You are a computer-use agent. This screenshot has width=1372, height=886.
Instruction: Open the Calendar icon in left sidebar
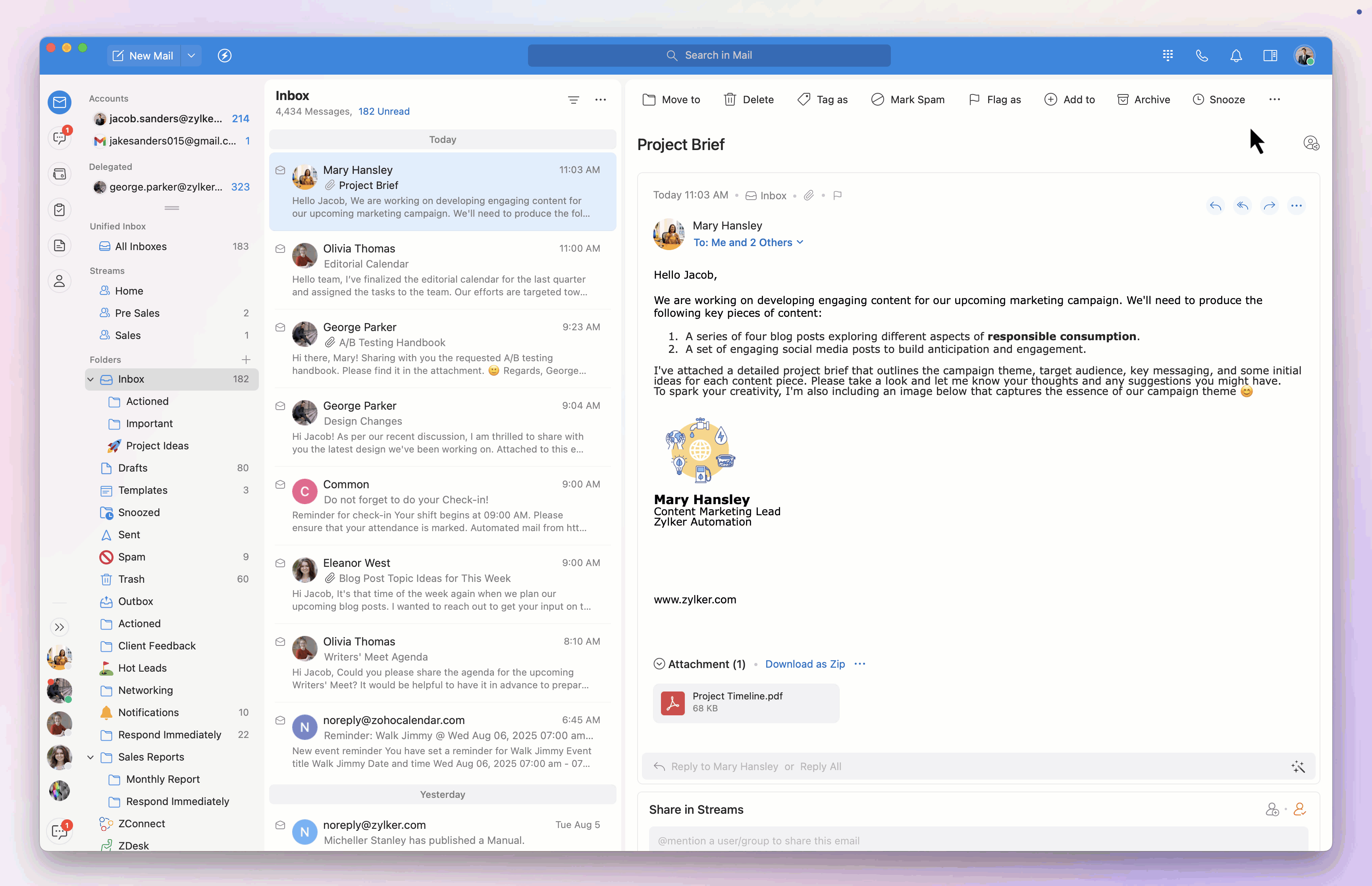tap(59, 174)
